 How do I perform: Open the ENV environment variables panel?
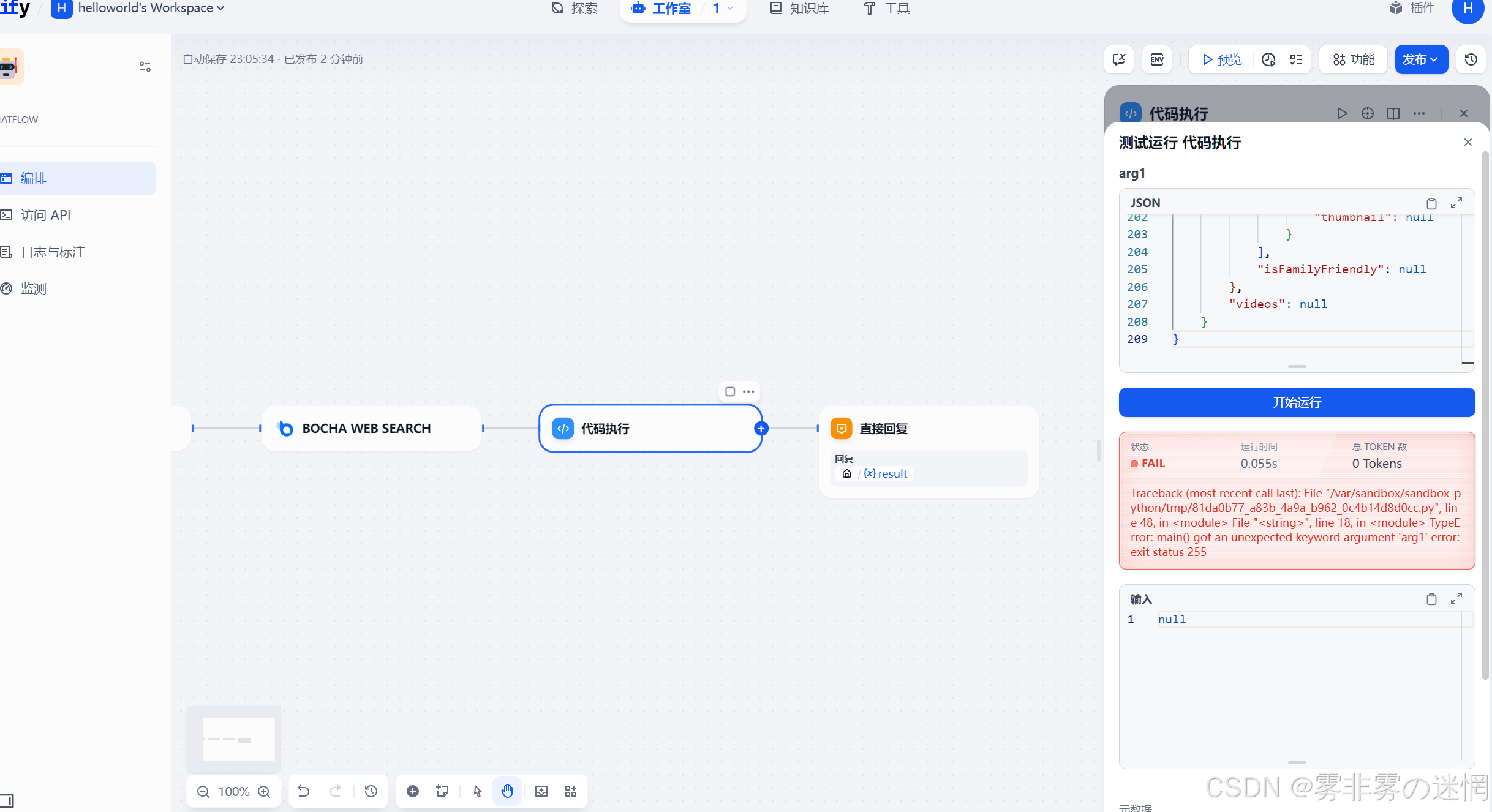1157,59
